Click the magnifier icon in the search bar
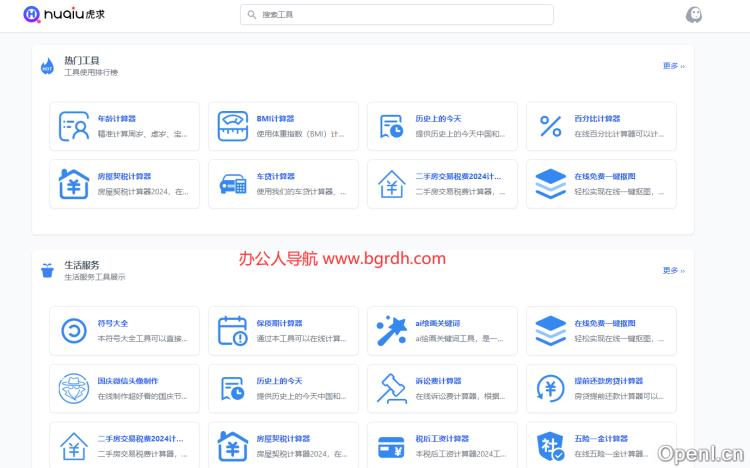The height and width of the screenshot is (468, 750). pyautogui.click(x=252, y=15)
